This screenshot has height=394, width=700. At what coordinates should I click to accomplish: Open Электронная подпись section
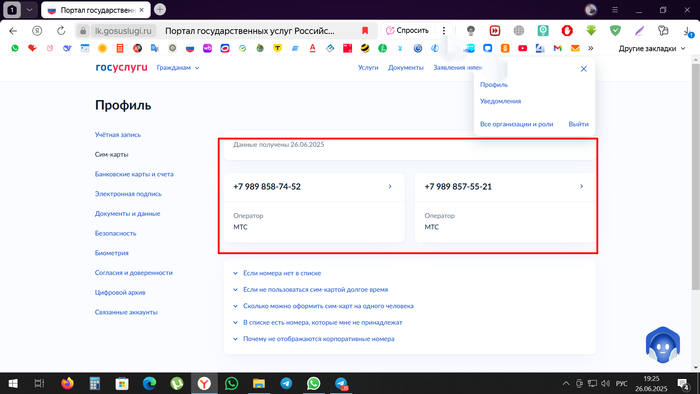128,194
